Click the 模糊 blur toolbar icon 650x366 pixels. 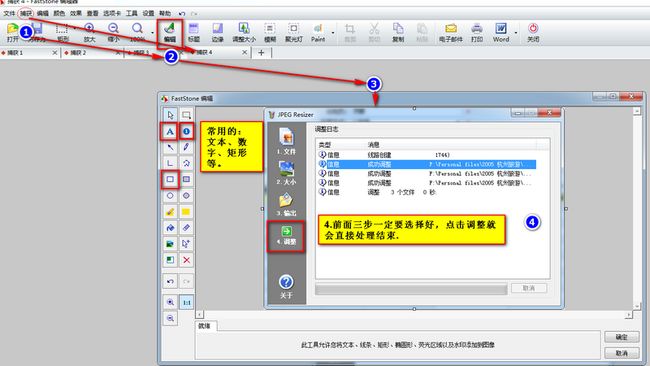(x=270, y=32)
